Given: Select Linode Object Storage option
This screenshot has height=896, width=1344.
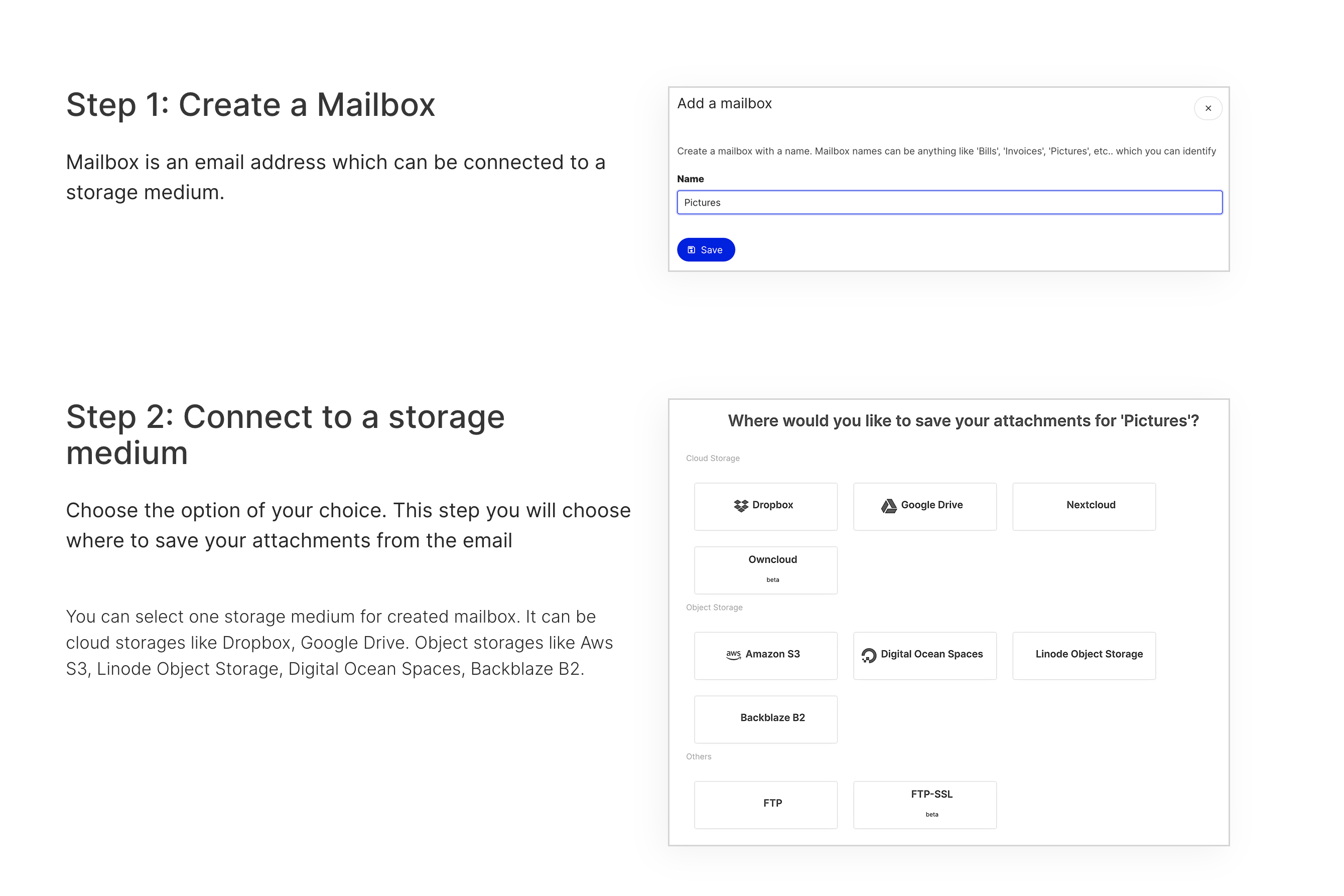Looking at the screenshot, I should (1084, 655).
